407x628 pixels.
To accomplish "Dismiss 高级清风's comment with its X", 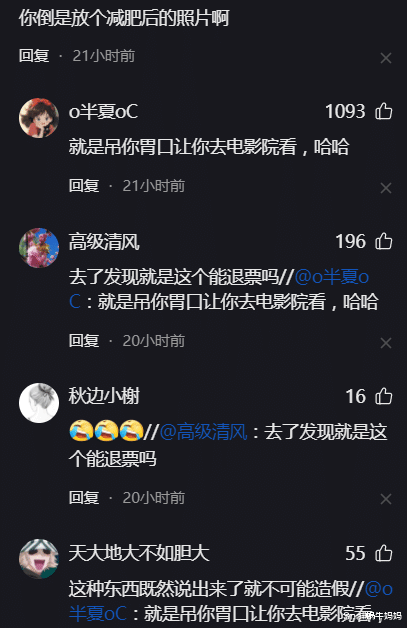I will click(386, 343).
